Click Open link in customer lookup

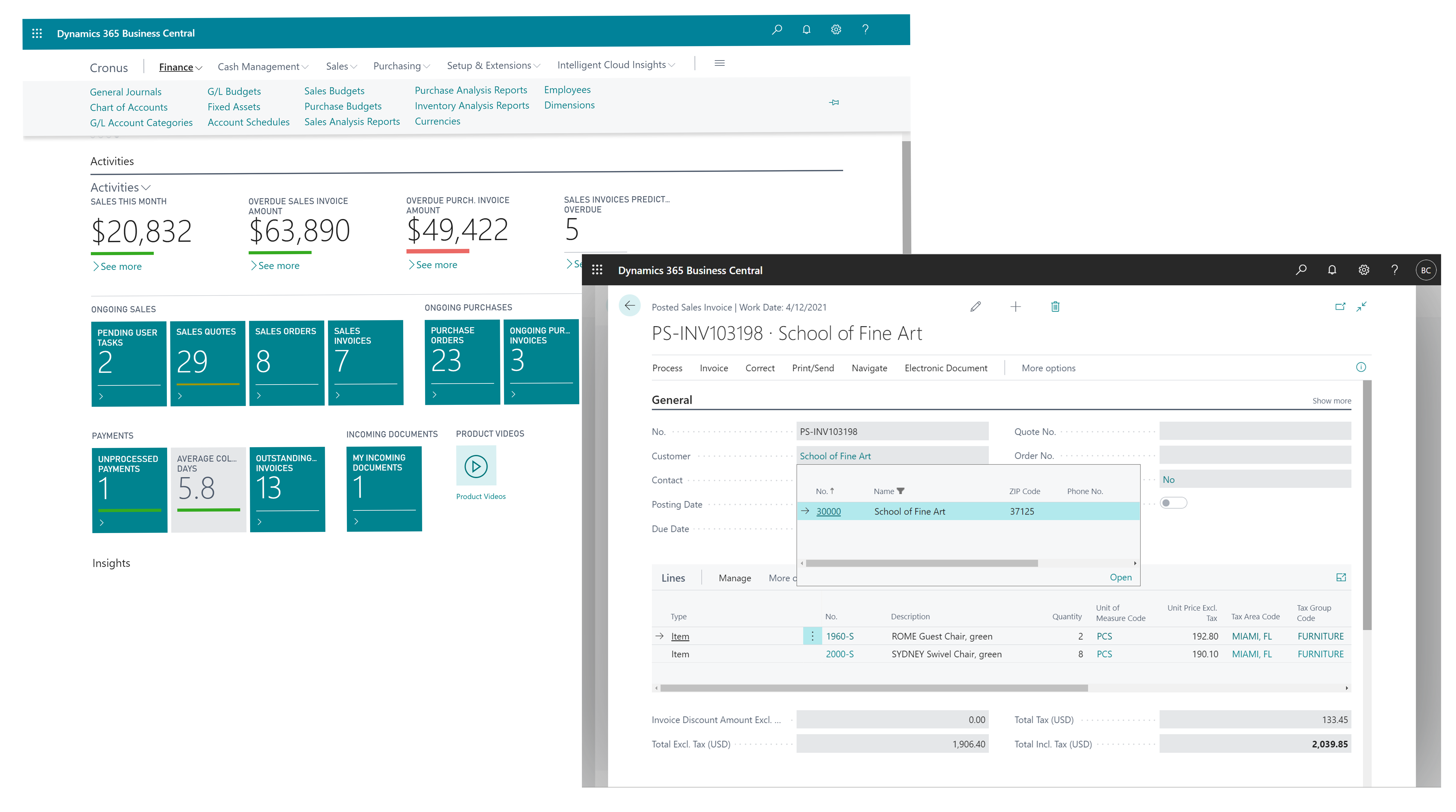[1120, 577]
